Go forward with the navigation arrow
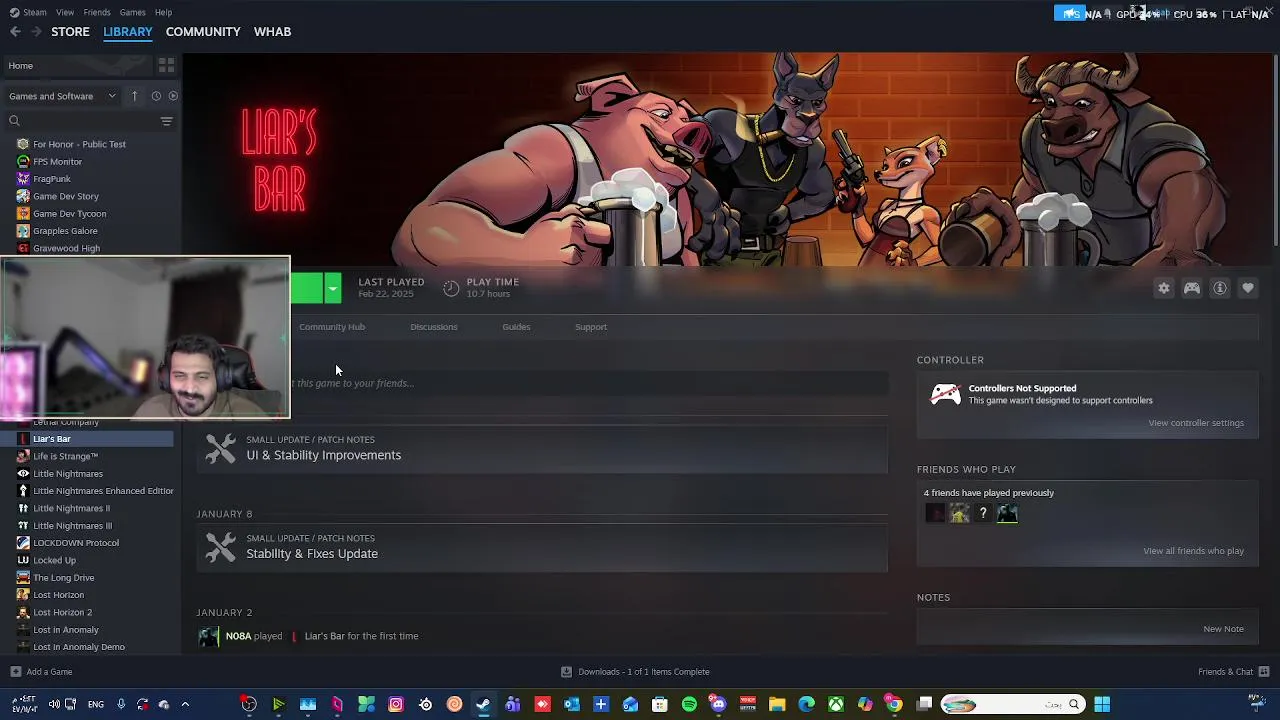The image size is (1280, 720). pyautogui.click(x=36, y=32)
